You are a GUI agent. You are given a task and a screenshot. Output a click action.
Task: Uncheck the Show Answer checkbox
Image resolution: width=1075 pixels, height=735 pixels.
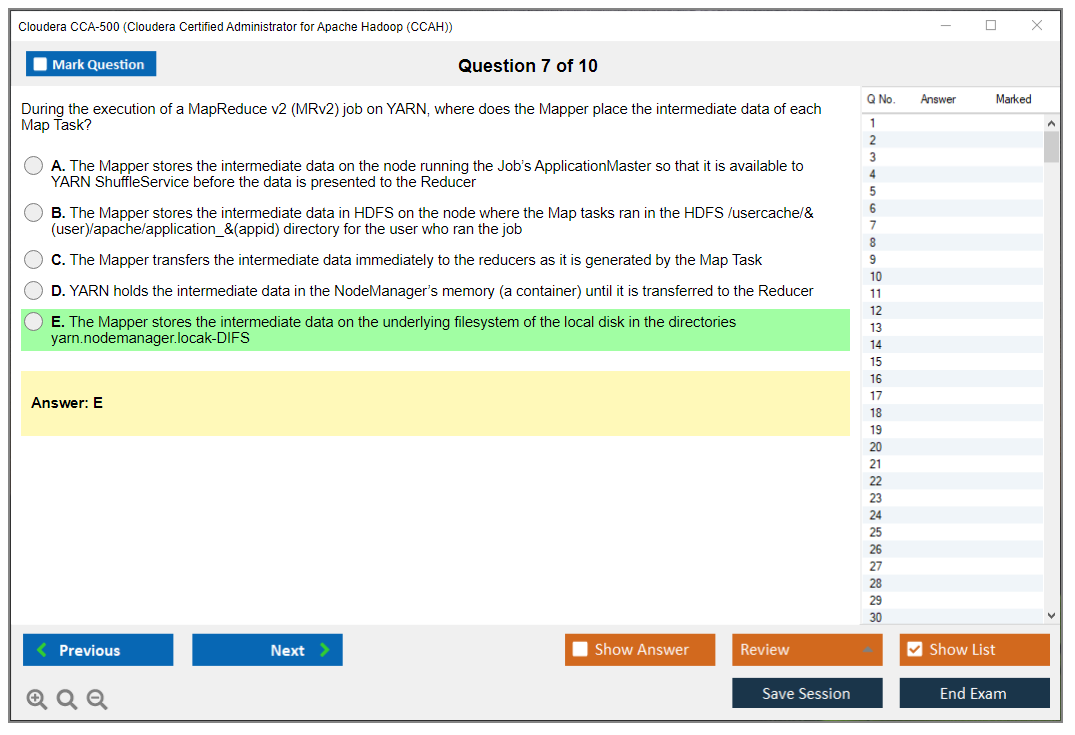[x=581, y=650]
